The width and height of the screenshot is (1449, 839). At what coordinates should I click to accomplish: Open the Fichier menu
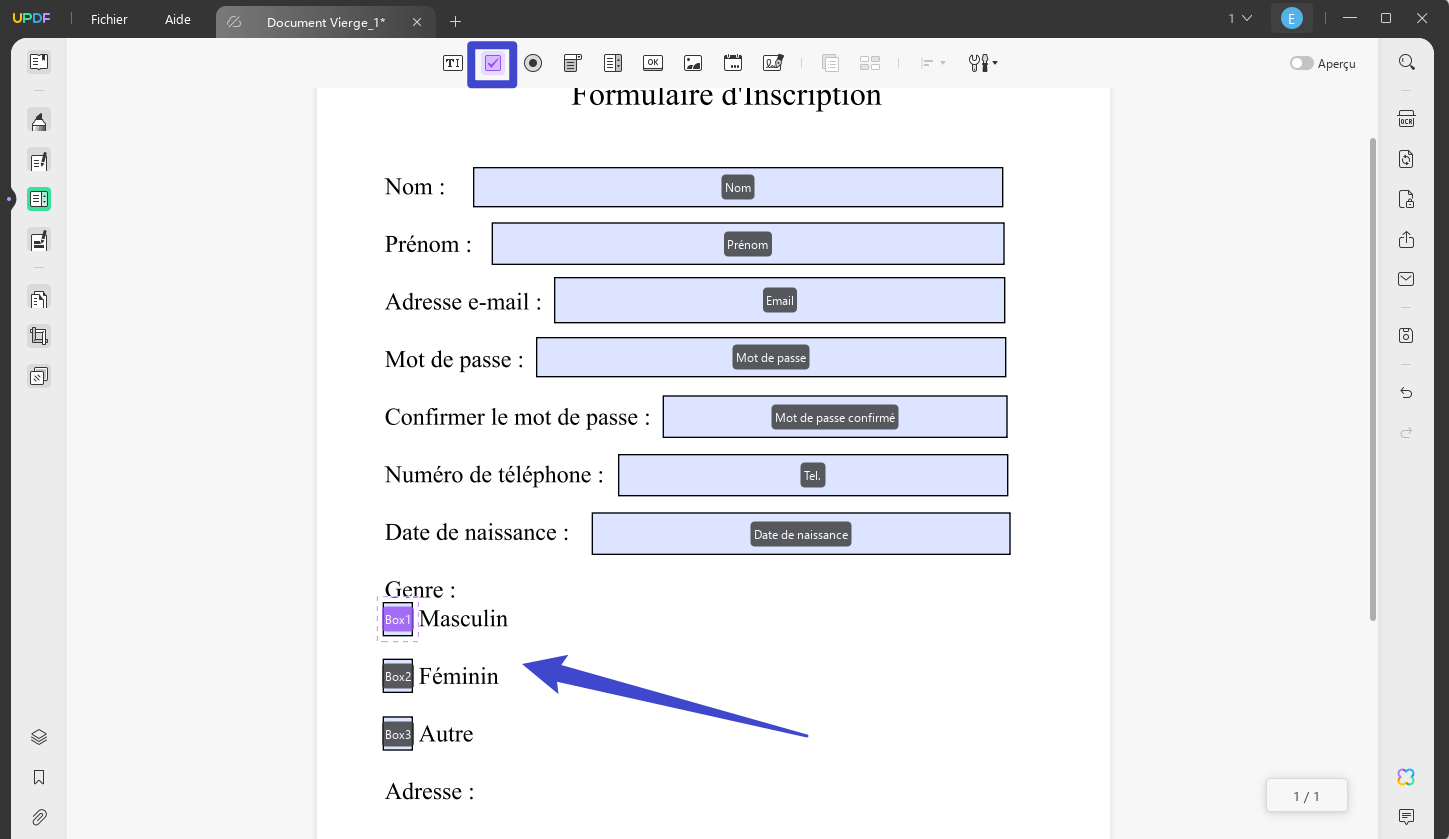click(x=108, y=18)
